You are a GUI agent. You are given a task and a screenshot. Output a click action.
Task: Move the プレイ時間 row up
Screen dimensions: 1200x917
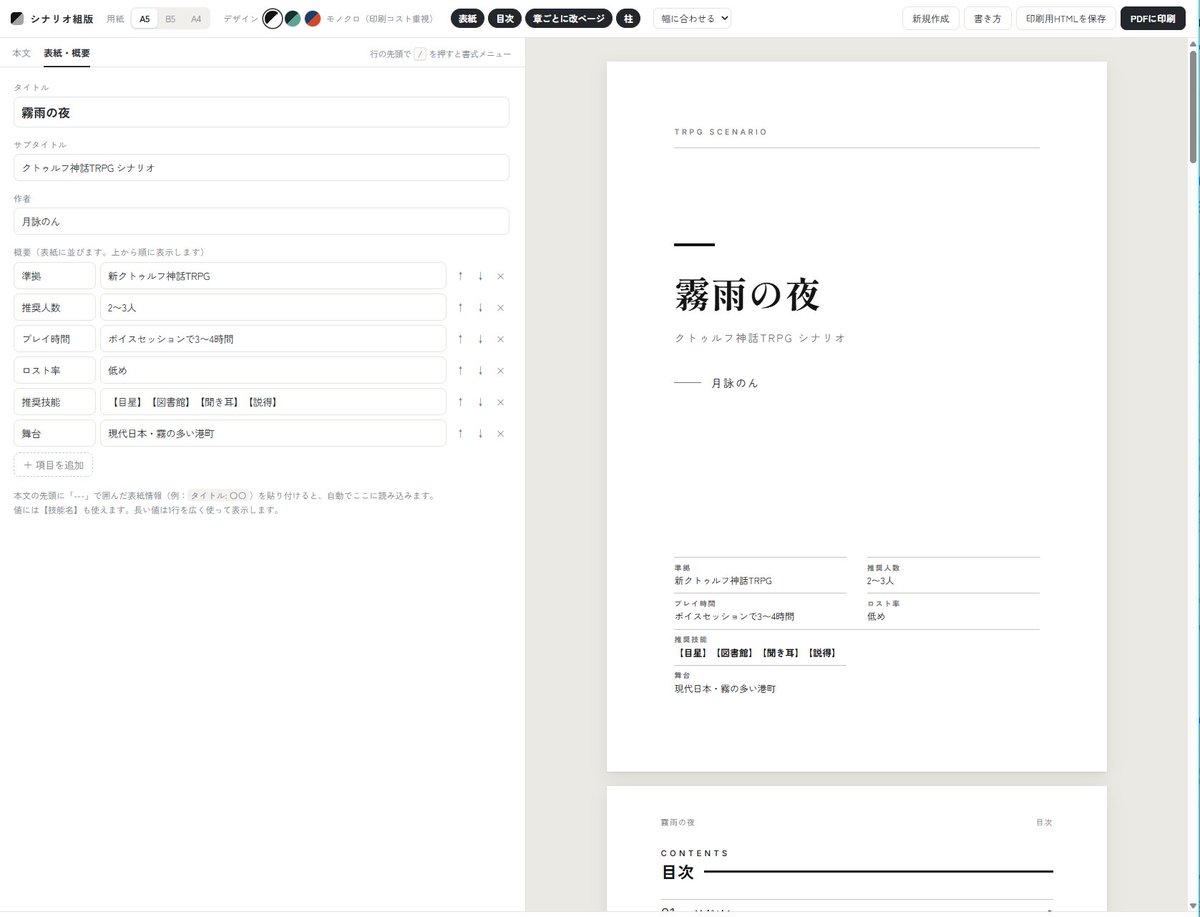(x=460, y=339)
